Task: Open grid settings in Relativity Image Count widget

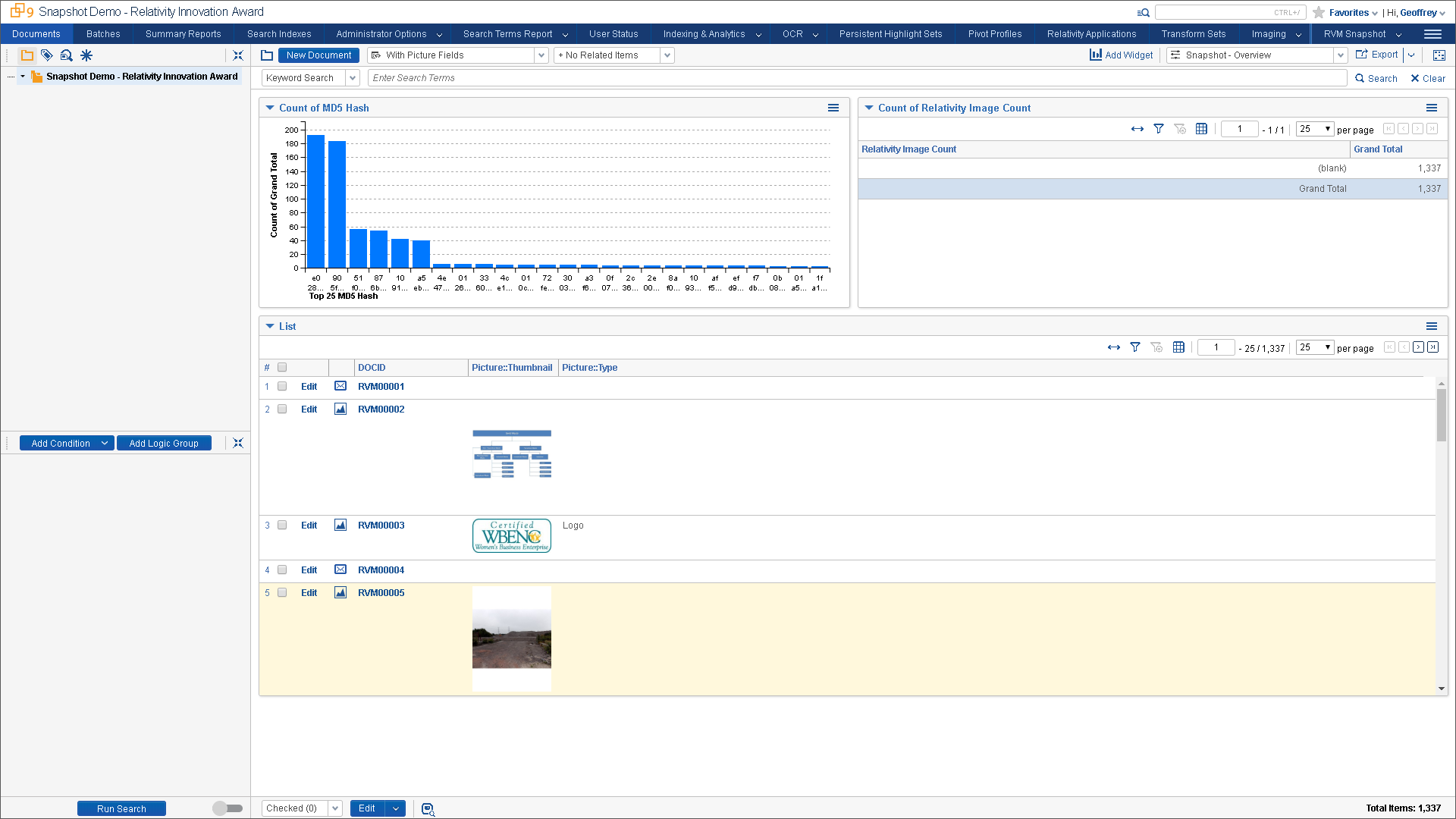Action: coord(1201,129)
